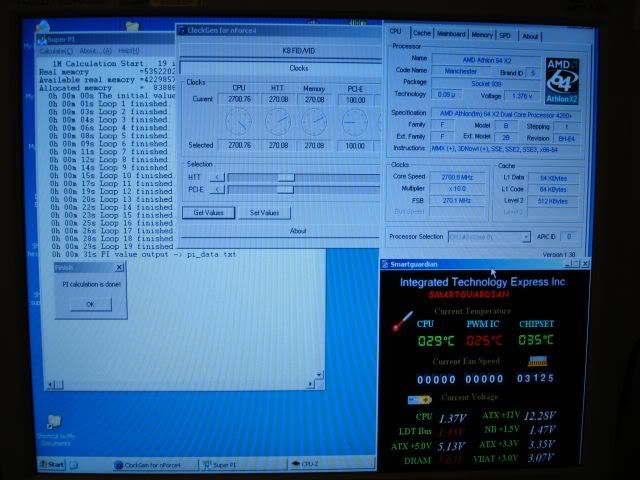The width and height of the screenshot is (640, 480).
Task: Switch to the CPU tab in CPU-Z
Action: [395, 31]
